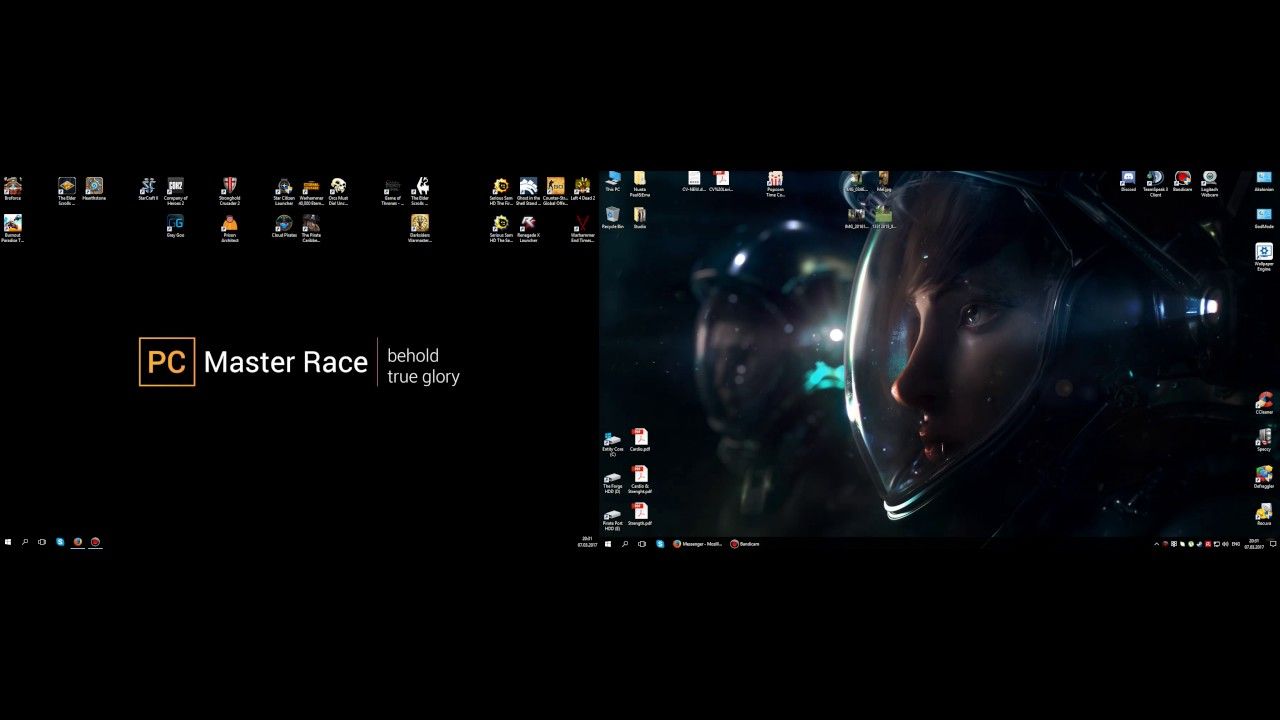Open the Cardio.pdf file

coord(640,440)
